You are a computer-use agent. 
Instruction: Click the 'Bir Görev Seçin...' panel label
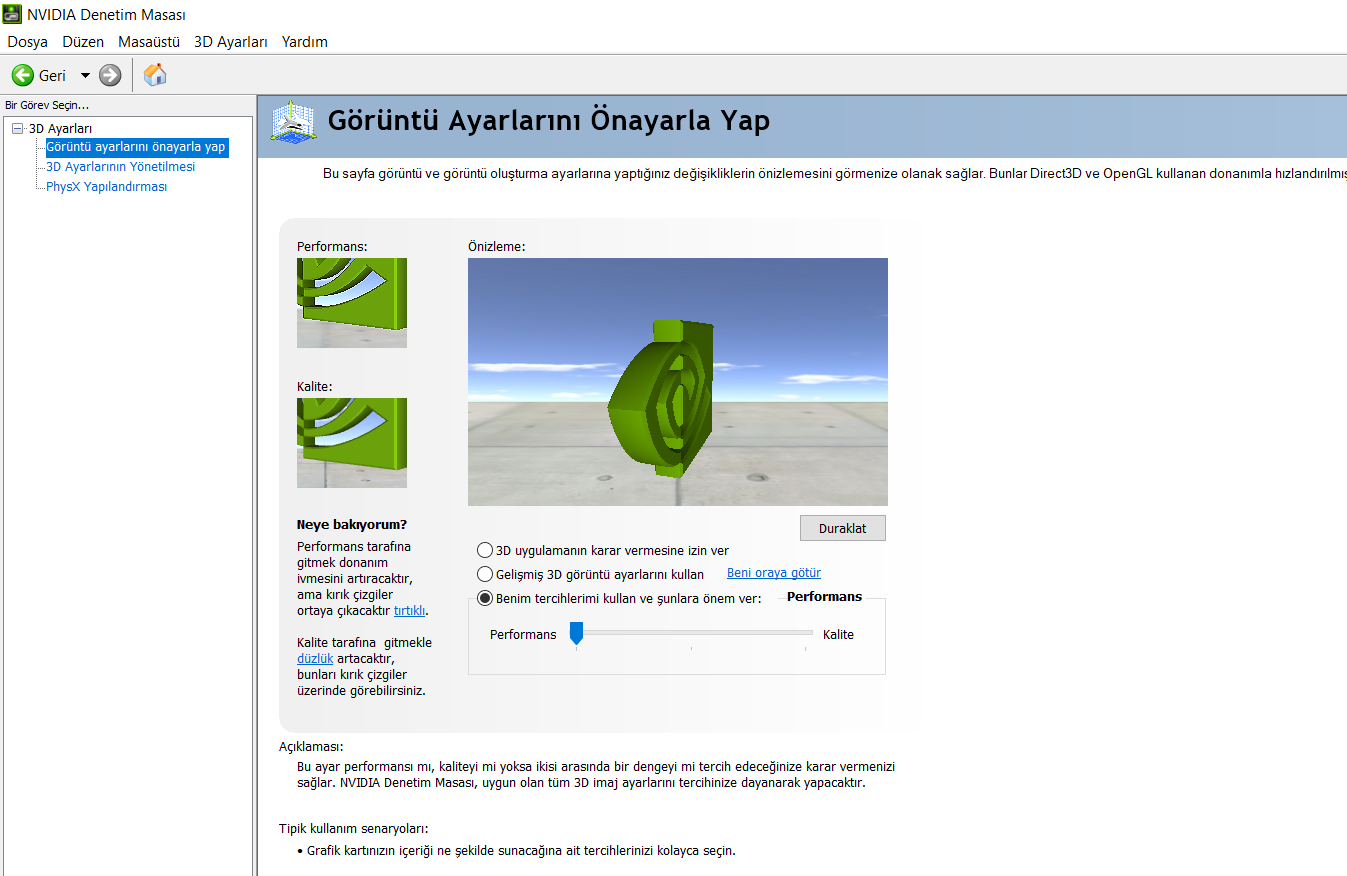(x=47, y=105)
